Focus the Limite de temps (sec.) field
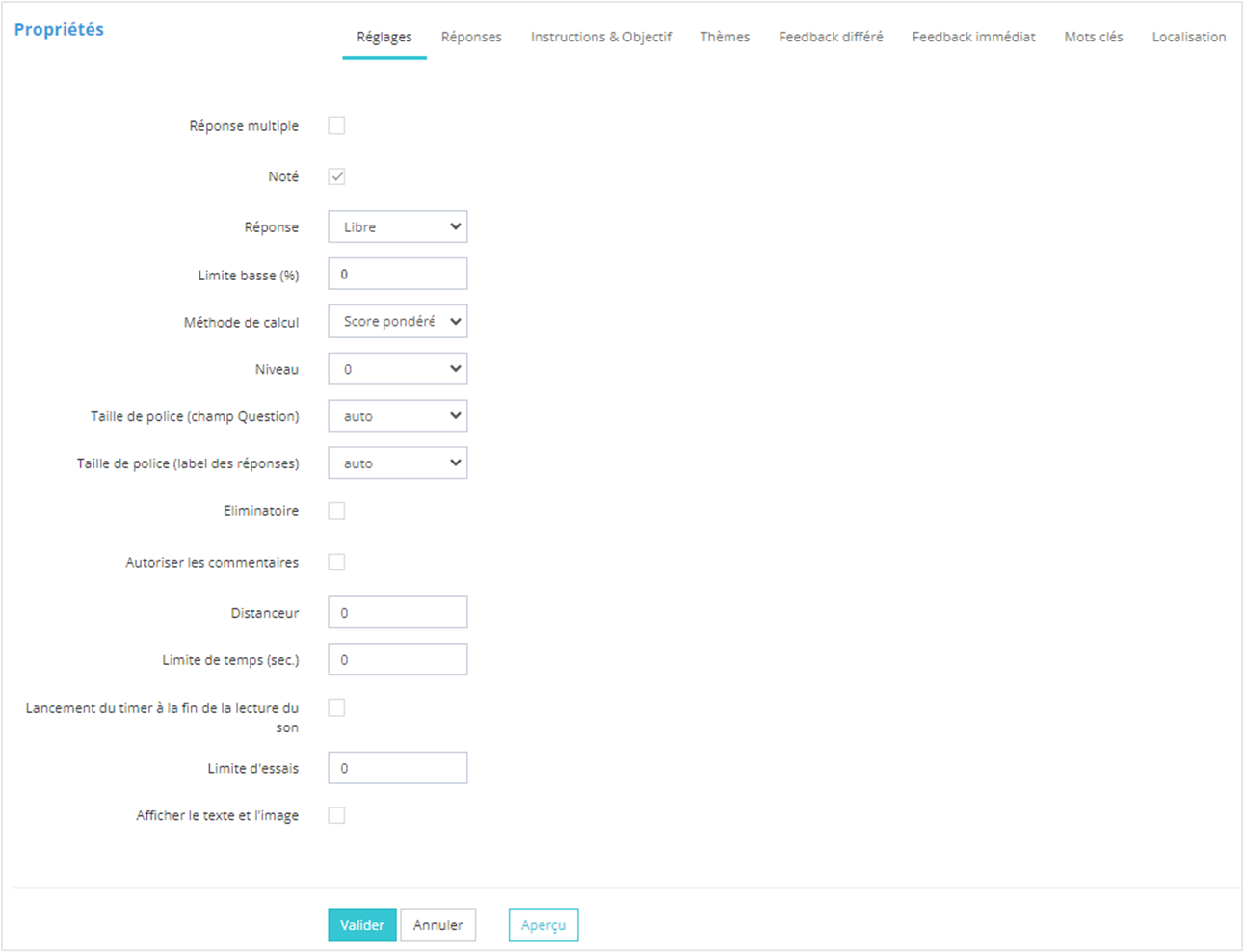Screen dimensions: 1244x952 397,660
